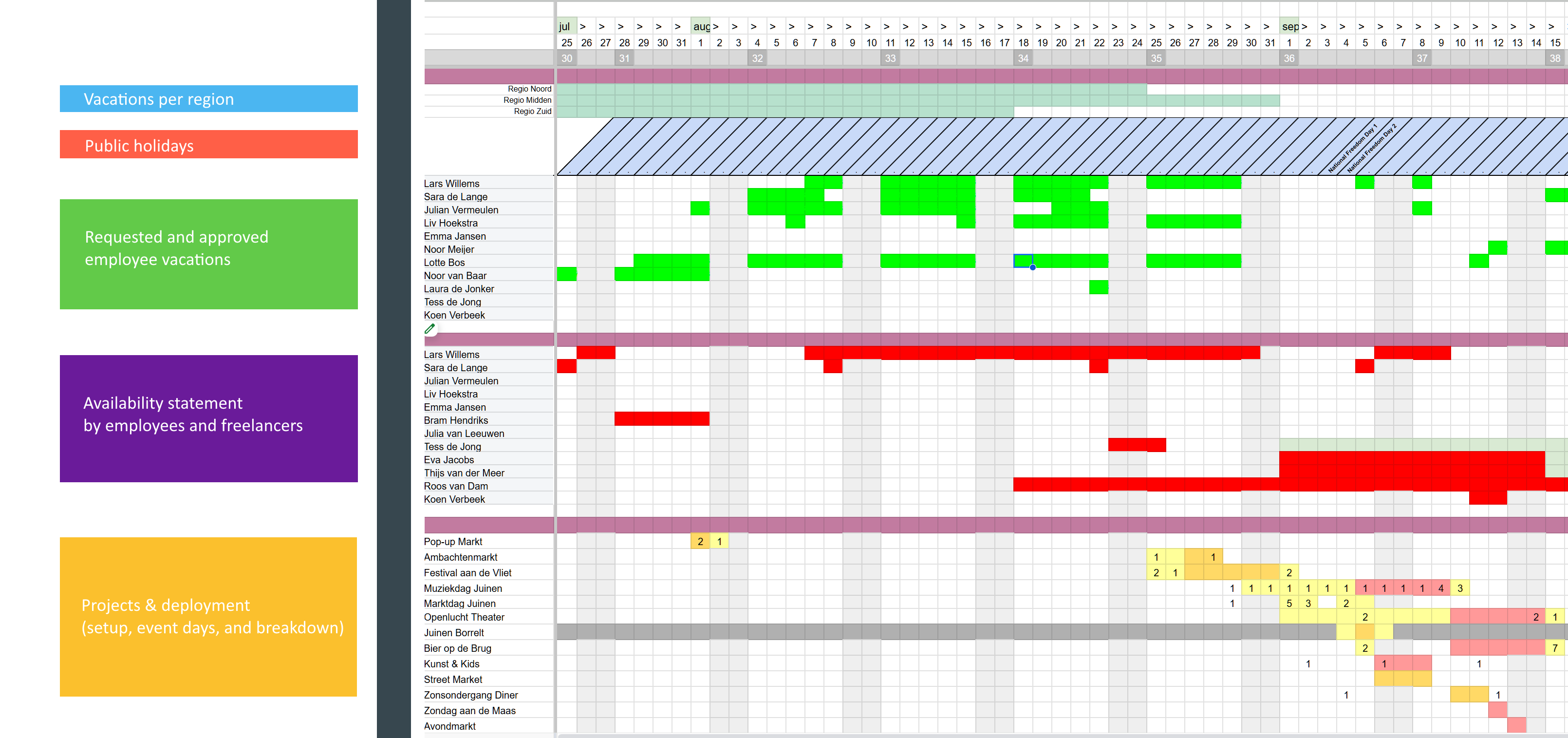Select week number 34 marker
Viewport: 1568px width, 738px height.
[x=1023, y=58]
